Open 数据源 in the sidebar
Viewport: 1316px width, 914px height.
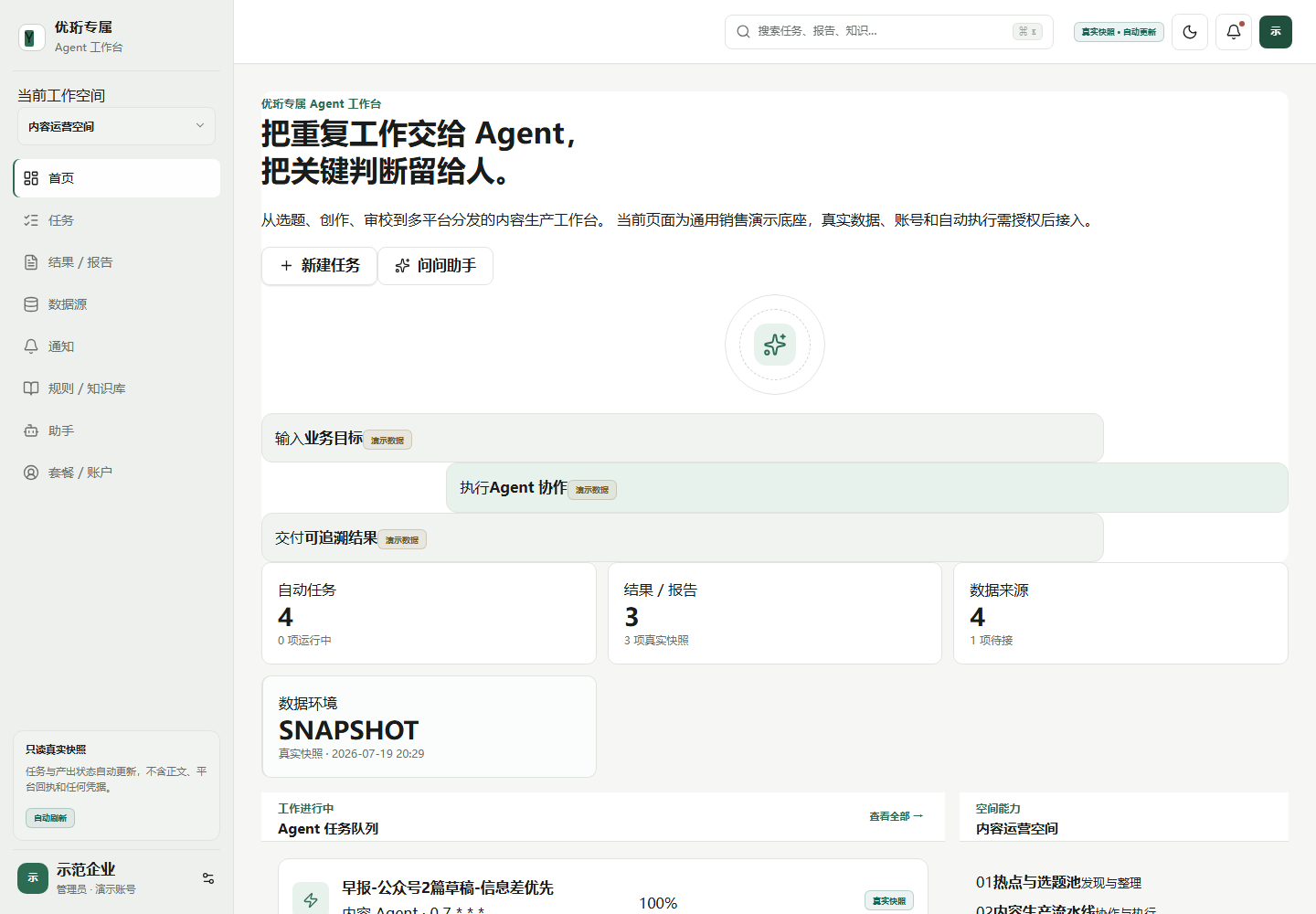pos(117,304)
